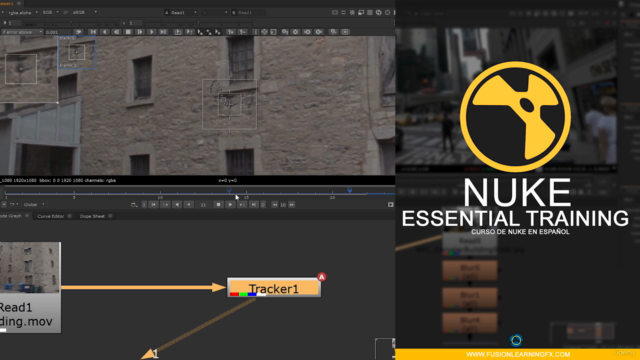Click the loop mode icon in timeline
640x360 pixels.
(134, 204)
